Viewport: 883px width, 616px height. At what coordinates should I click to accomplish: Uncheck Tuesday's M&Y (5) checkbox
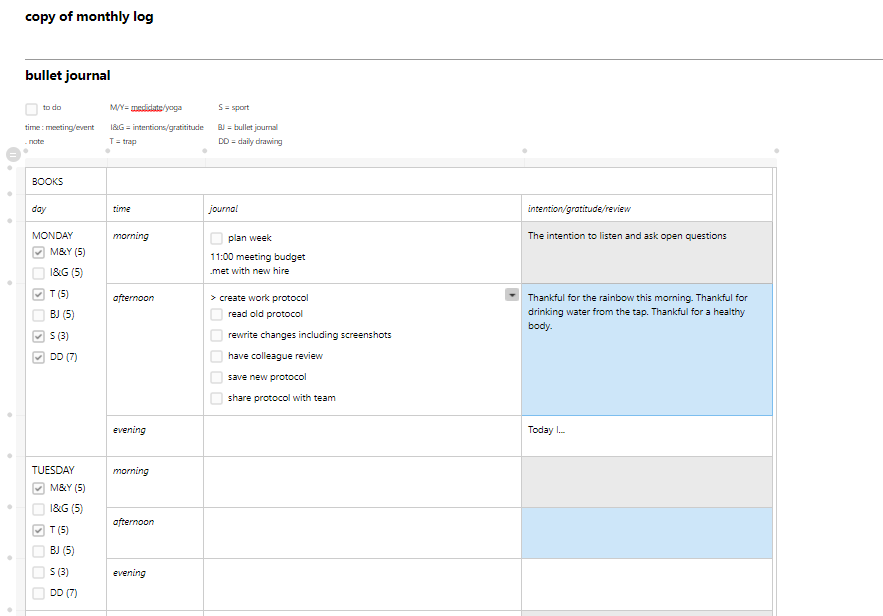(39, 489)
